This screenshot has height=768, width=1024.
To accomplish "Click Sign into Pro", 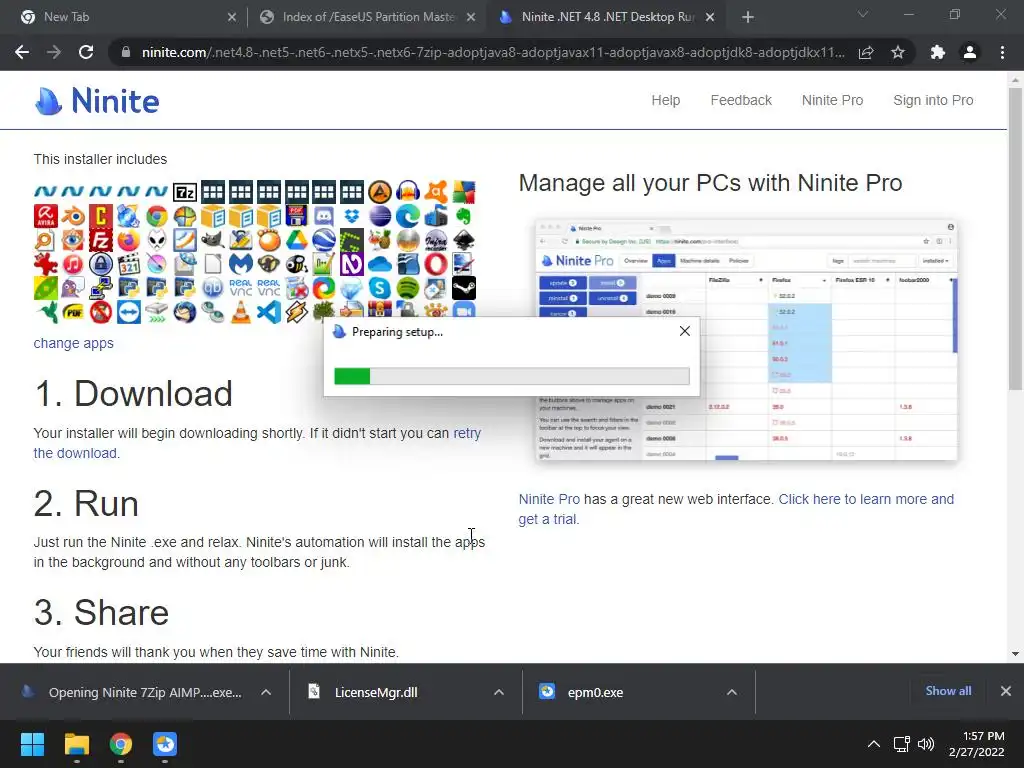I will point(933,101).
